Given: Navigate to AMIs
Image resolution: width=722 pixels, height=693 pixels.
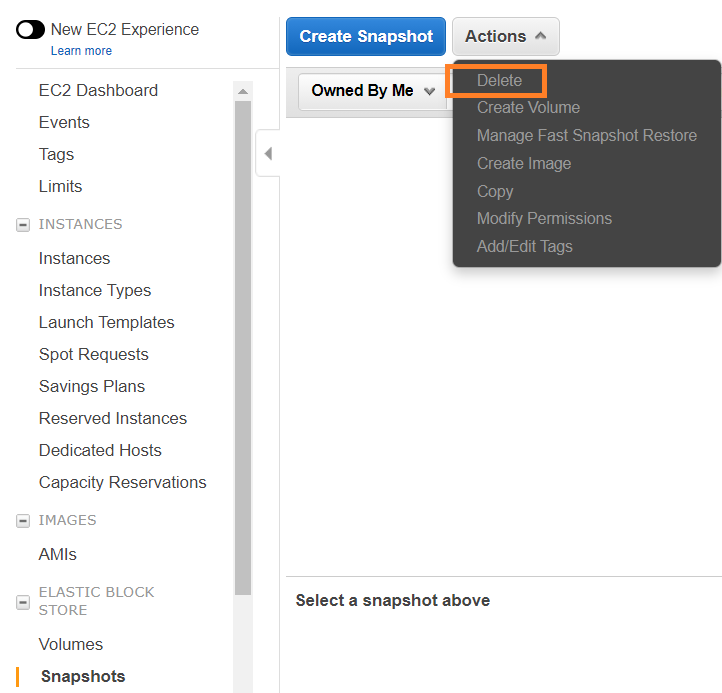Looking at the screenshot, I should 57,554.
